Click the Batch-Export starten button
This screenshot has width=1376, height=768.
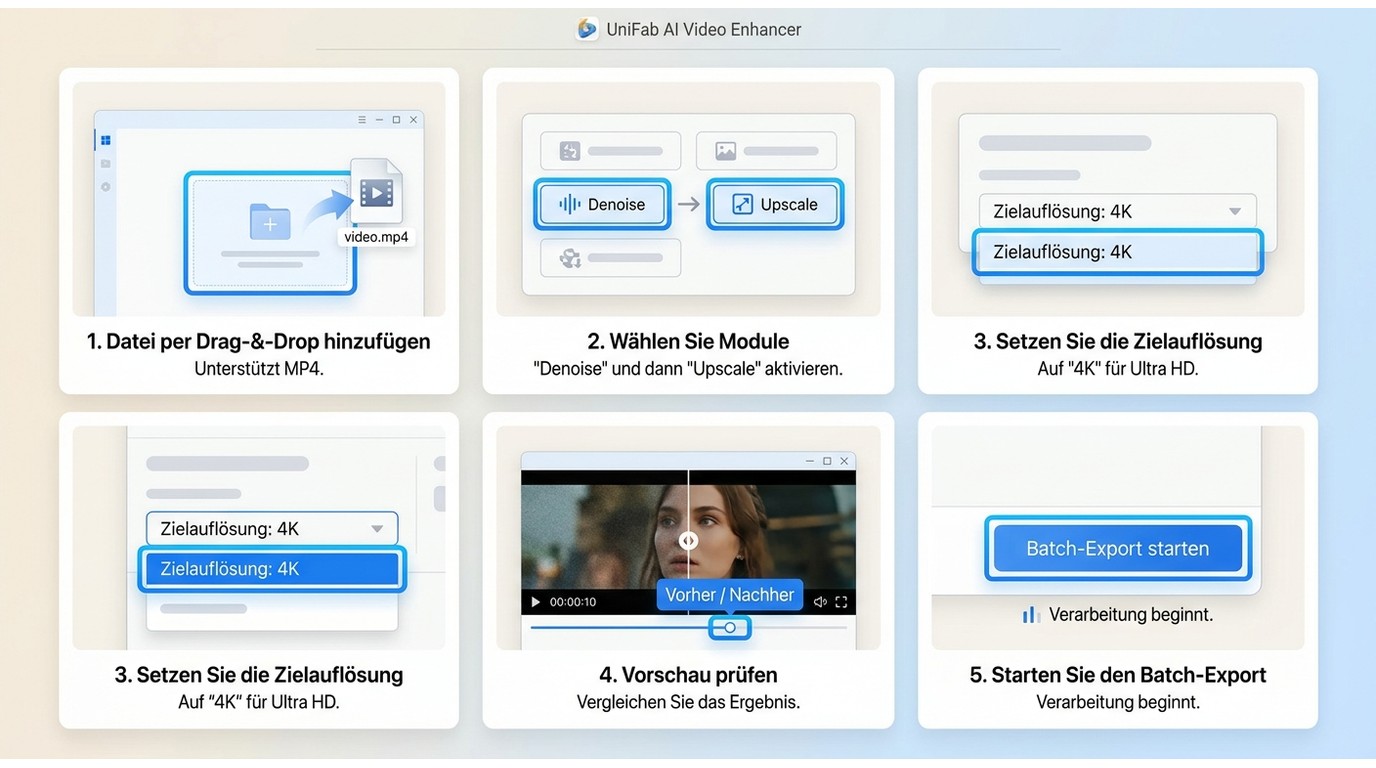tap(1118, 548)
